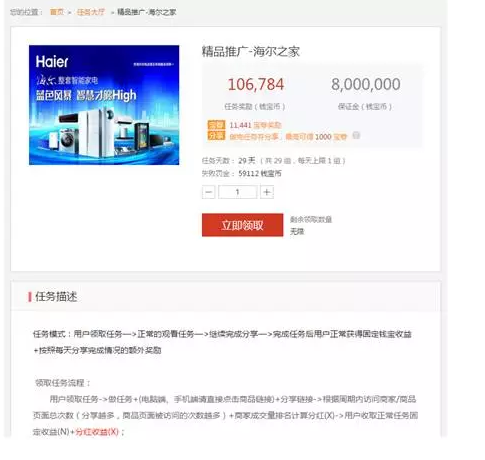This screenshot has width=485, height=460.
Task: Click the 精品推广-海尔之家 breadcrumb text
Action: coord(147,12)
